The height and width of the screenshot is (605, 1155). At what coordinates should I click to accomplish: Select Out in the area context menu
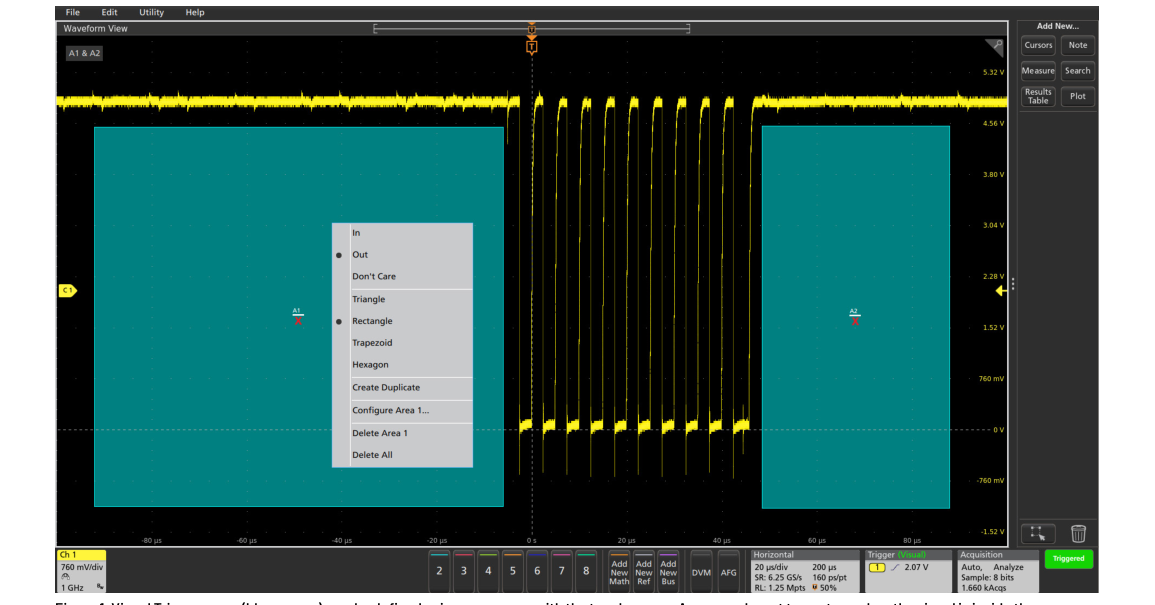(402, 255)
